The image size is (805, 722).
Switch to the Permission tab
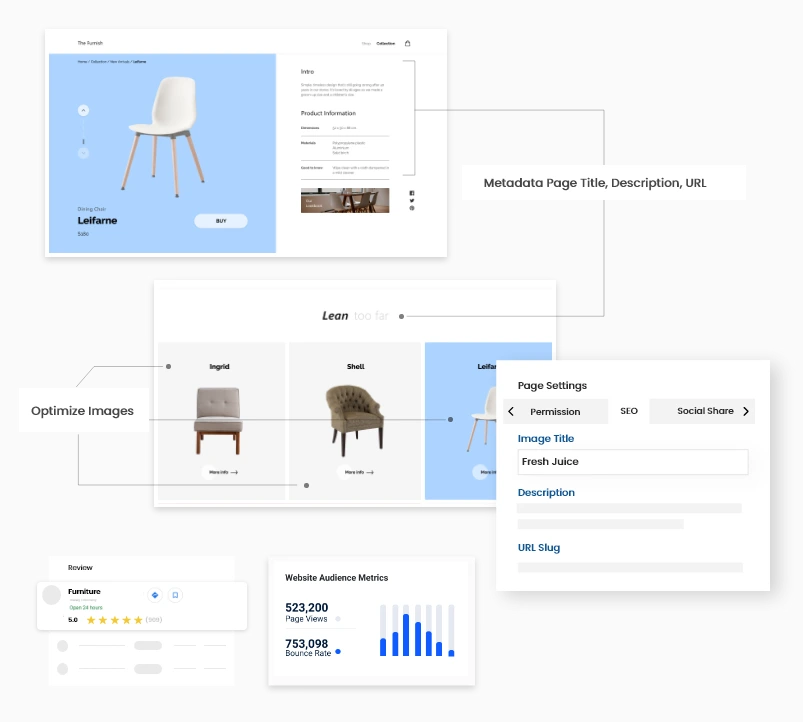point(555,411)
